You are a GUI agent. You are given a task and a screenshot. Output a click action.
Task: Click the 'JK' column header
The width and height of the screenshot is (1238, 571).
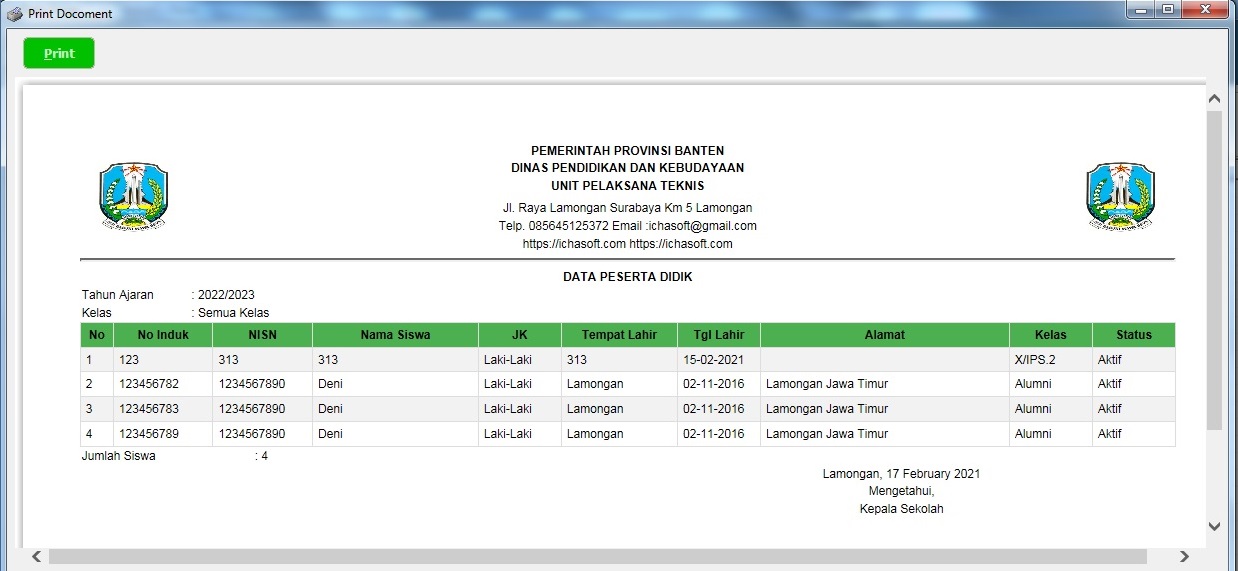click(x=519, y=335)
